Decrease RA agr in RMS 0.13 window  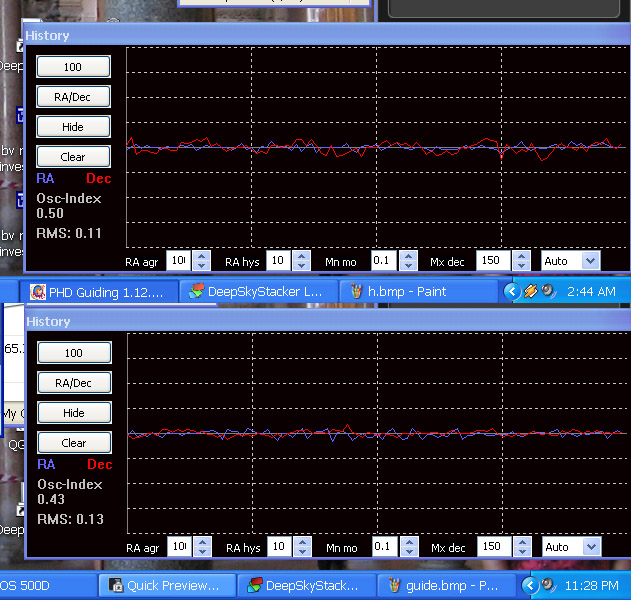coord(202,551)
